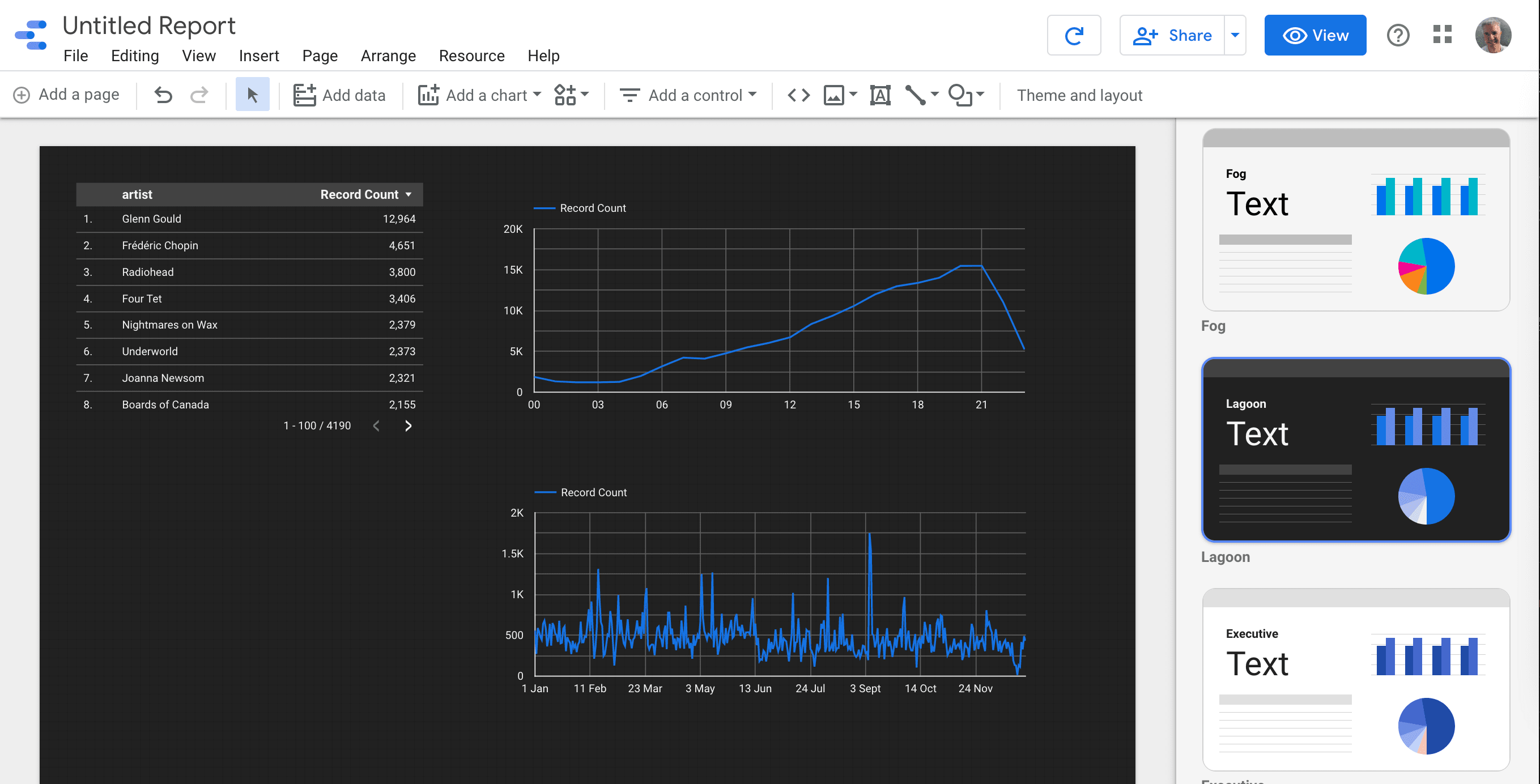Select the text box tool
The width and height of the screenshot is (1540, 784).
[879, 95]
